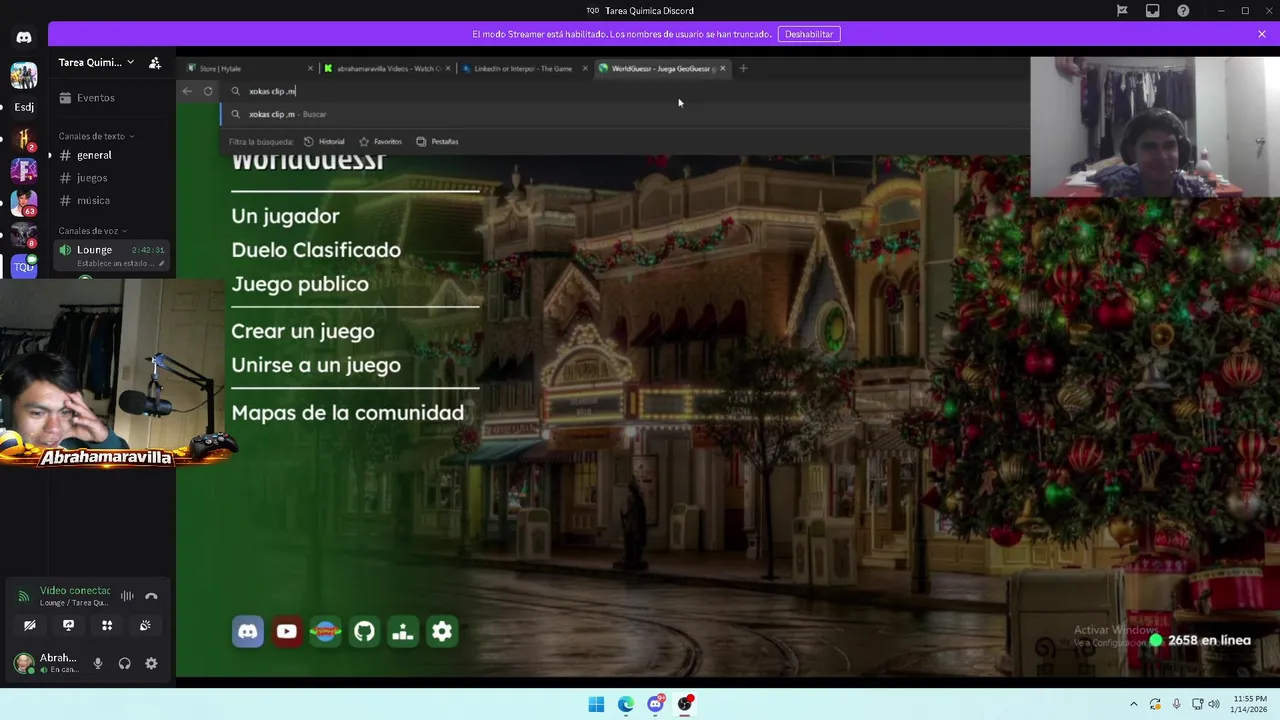
Task: Open the WorldGuessr leaderboard podium icon
Action: coord(403,631)
